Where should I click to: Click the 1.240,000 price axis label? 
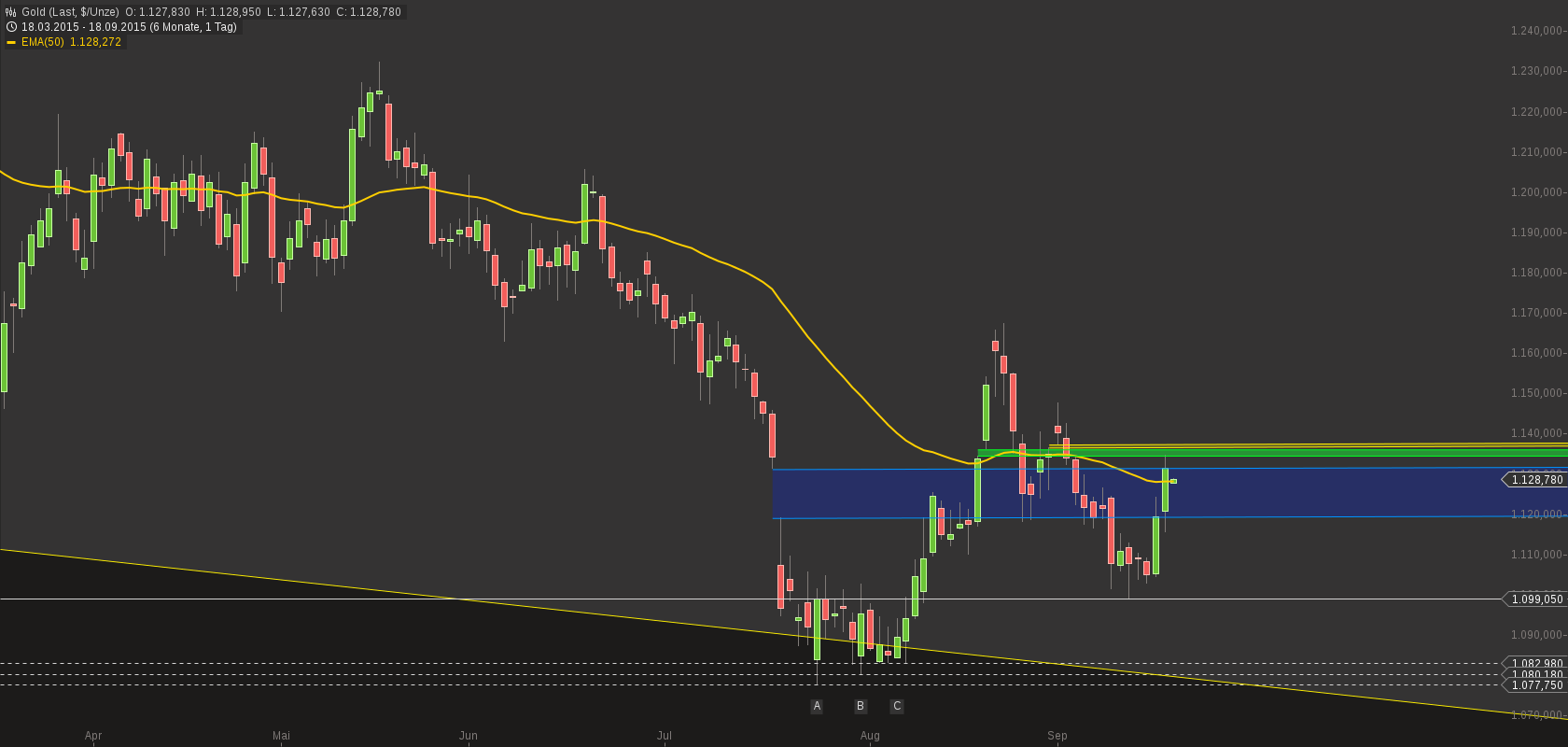click(1536, 31)
